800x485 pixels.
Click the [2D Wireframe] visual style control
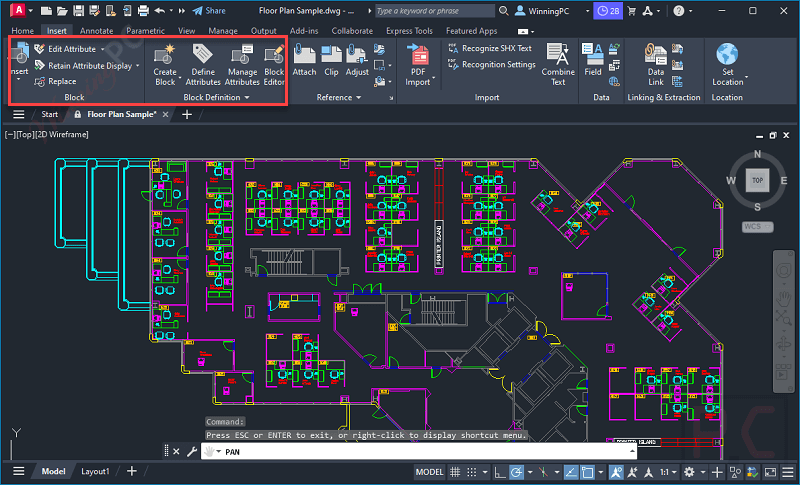[62, 134]
